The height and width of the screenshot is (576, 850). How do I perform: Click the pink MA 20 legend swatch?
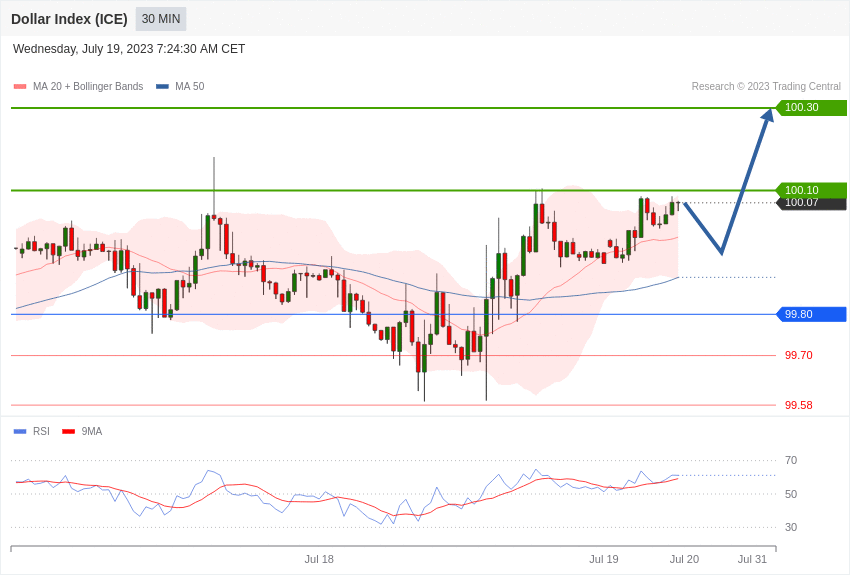point(20,86)
